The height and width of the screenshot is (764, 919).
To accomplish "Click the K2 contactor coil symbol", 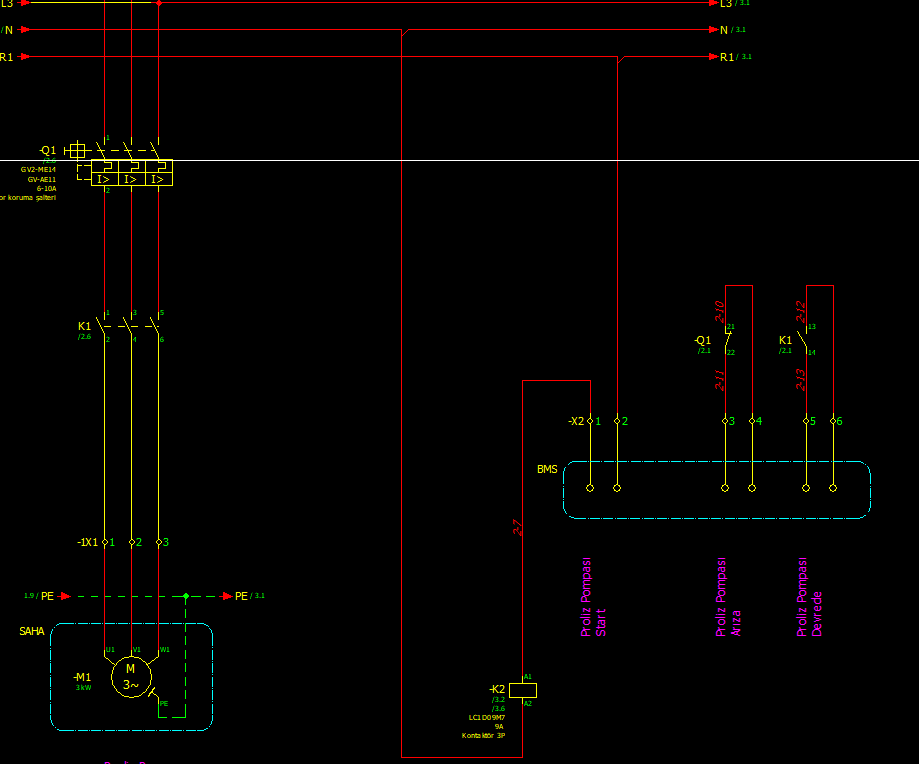I will pos(523,690).
